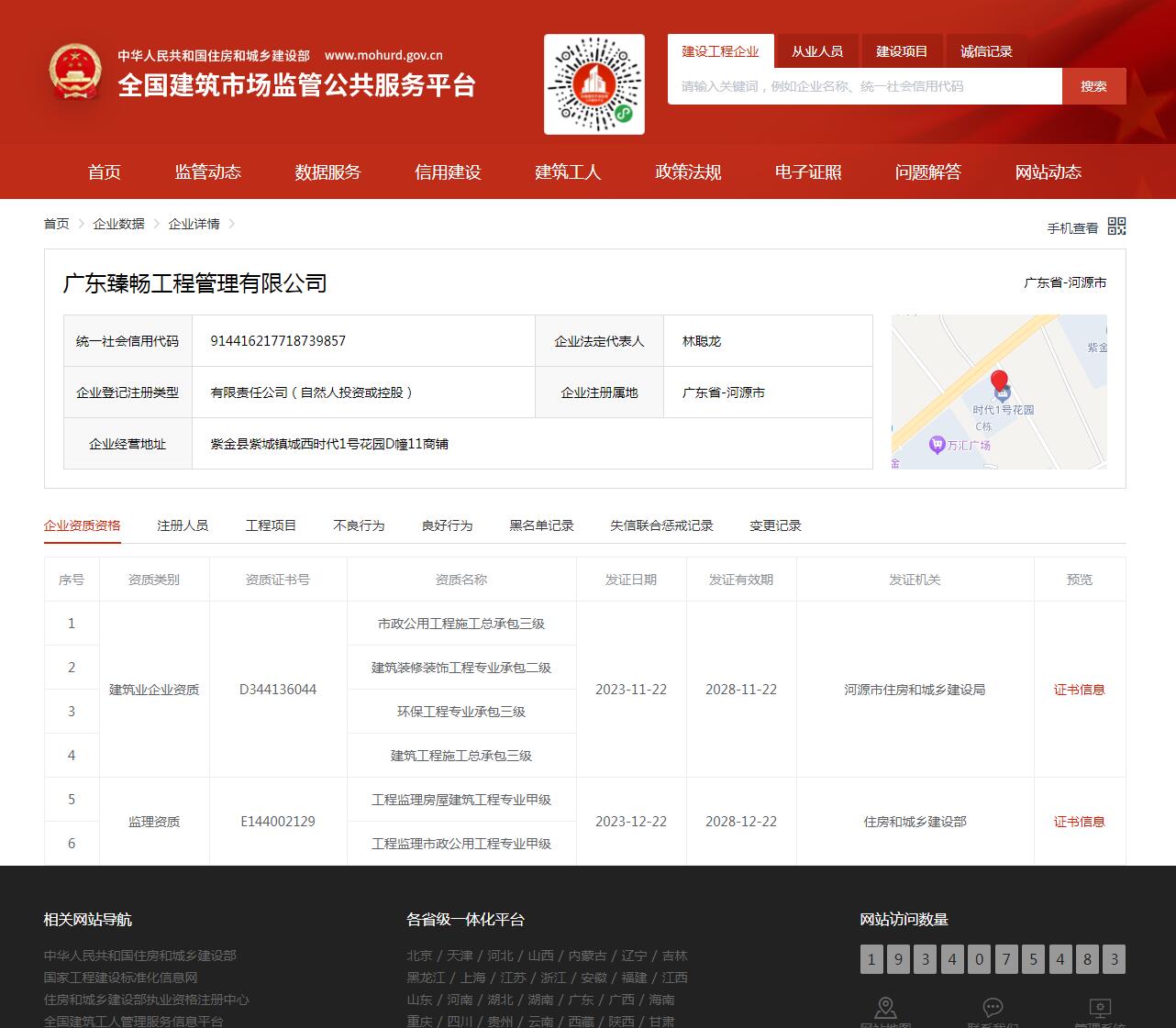Go back via the 企业数据 breadcrumb
The height and width of the screenshot is (1028, 1176).
point(118,223)
